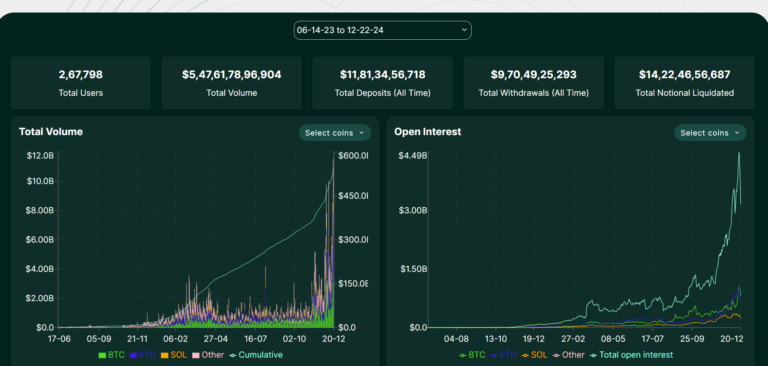Image resolution: width=768 pixels, height=366 pixels.
Task: Open the date range dropdown
Action: [x=383, y=30]
